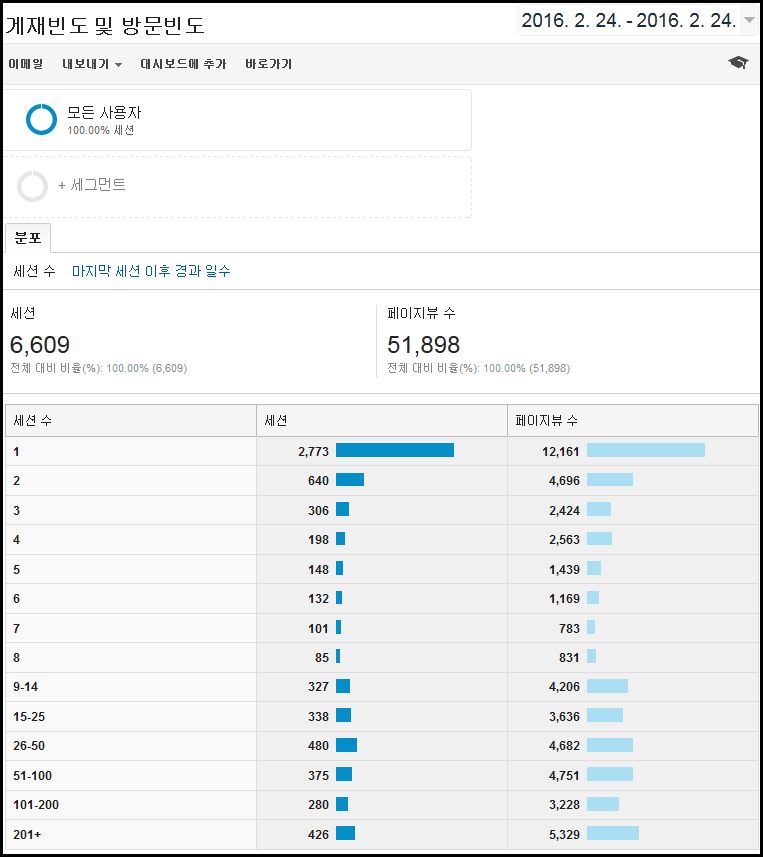Viewport: 763px width, 857px height.
Task: Click 대시보드에 추가 in toolbar
Action: [x=183, y=64]
